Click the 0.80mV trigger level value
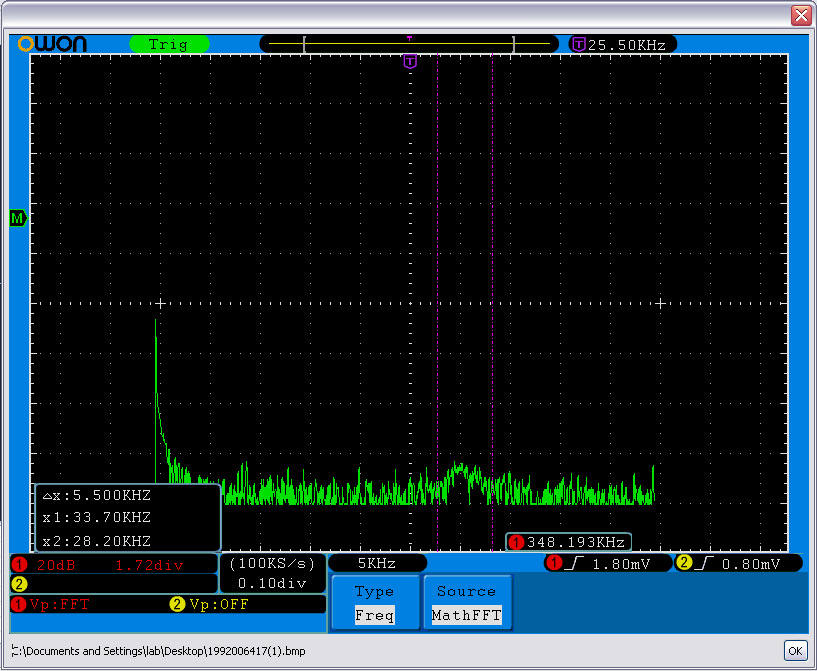The image size is (817, 671). [x=751, y=564]
